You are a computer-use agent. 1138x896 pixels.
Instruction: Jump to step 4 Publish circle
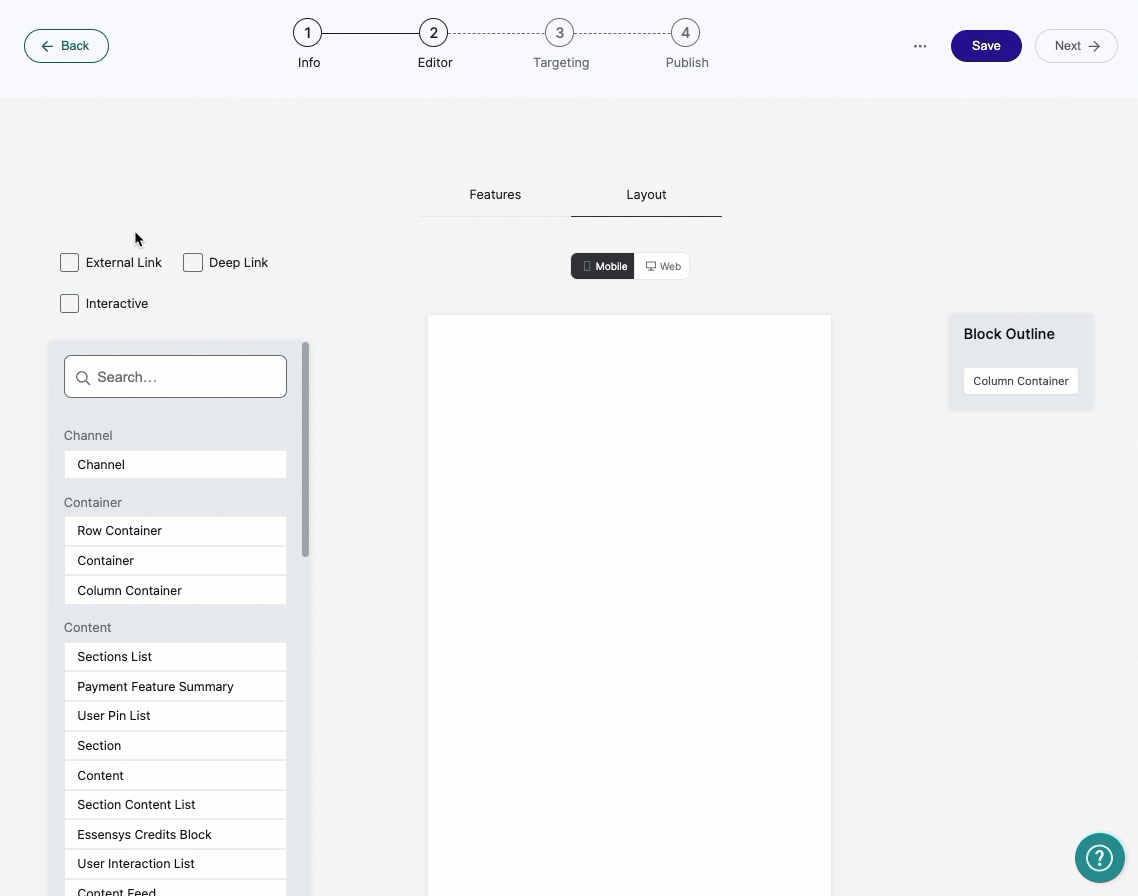tap(685, 33)
